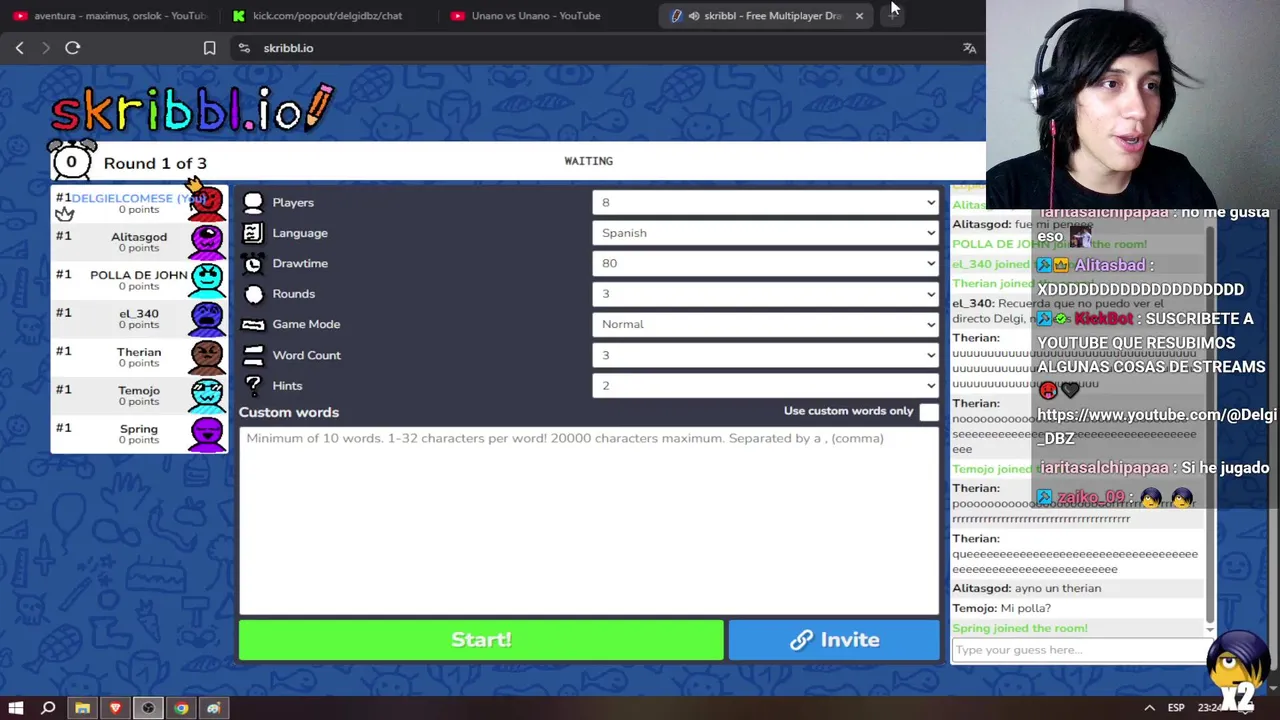Click the ESP language indicator

[1177, 708]
